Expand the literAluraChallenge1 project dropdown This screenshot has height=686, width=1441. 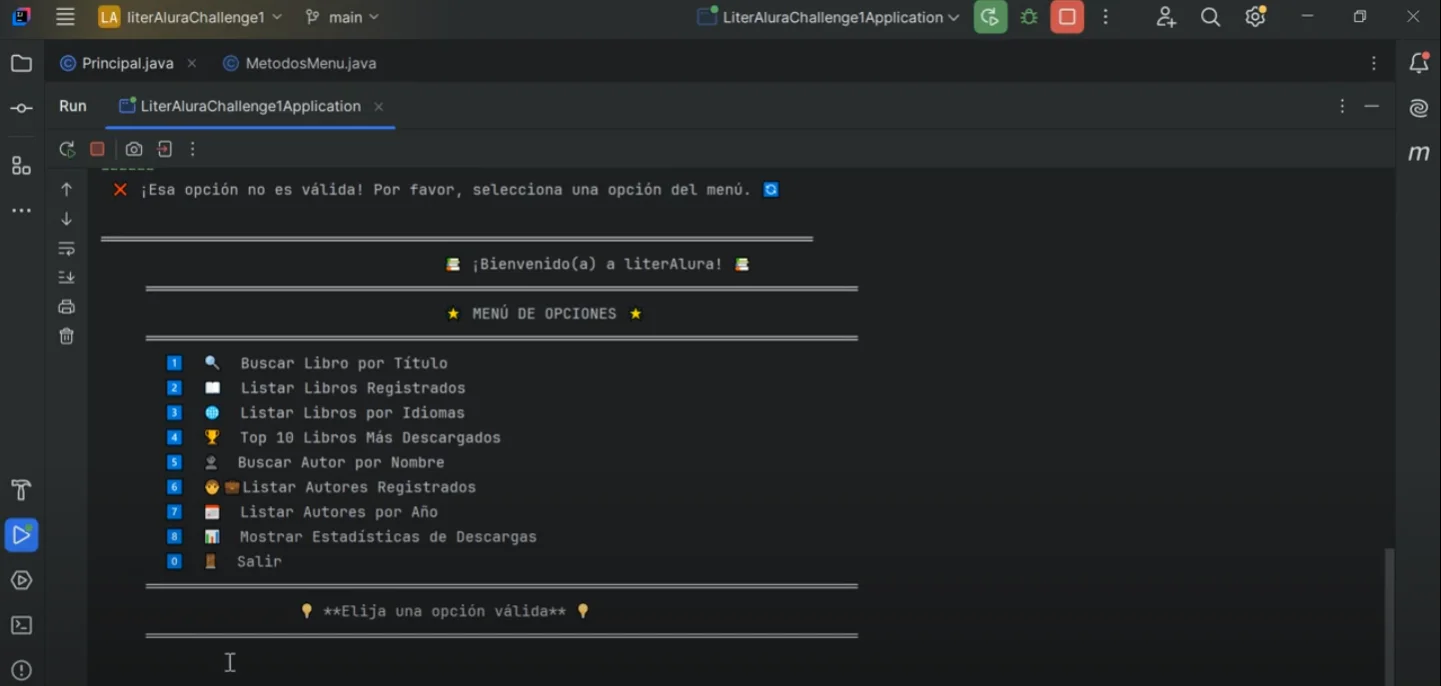[x=190, y=17]
